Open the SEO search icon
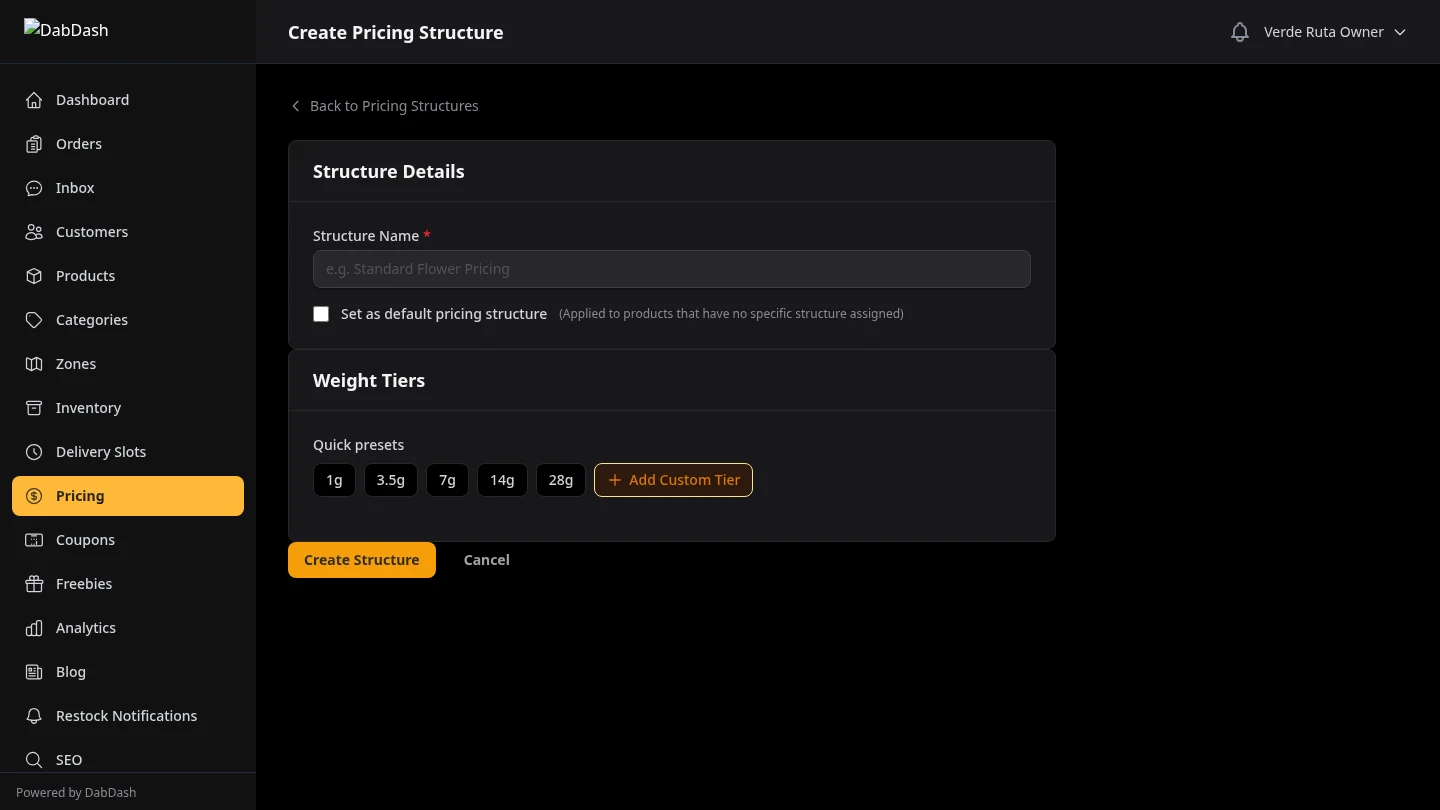The image size is (1440, 810). click(x=33, y=760)
